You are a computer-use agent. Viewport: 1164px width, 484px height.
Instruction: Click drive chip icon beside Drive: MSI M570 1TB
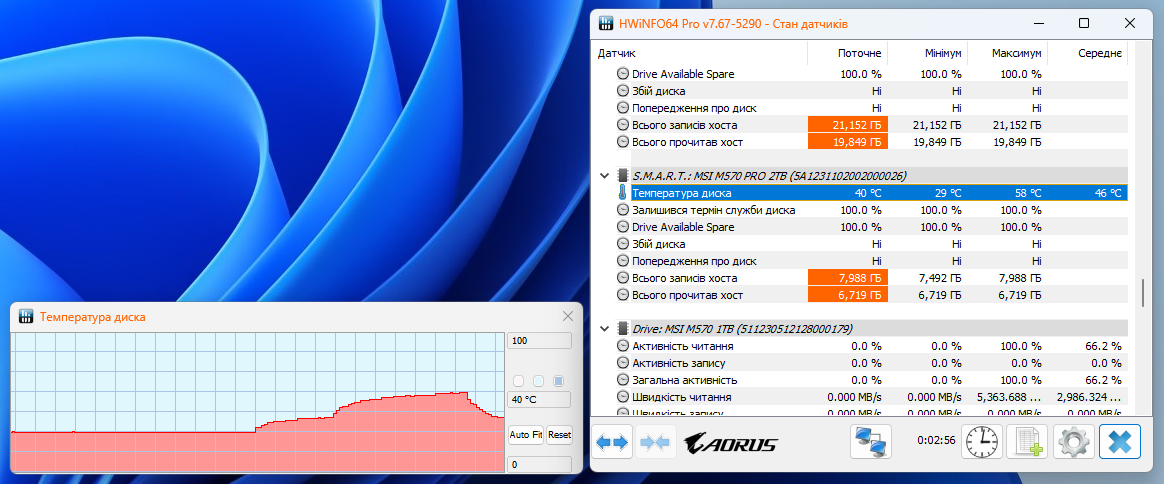(x=622, y=328)
